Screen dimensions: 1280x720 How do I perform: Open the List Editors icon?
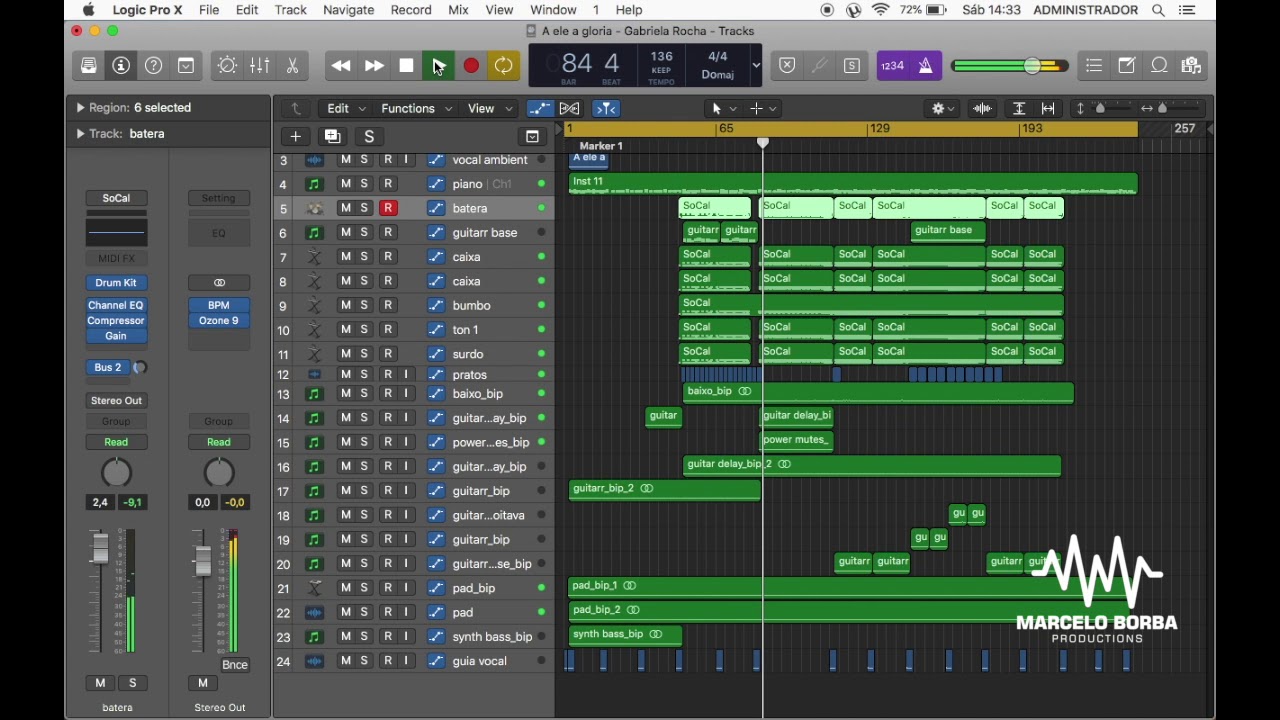coord(1094,66)
